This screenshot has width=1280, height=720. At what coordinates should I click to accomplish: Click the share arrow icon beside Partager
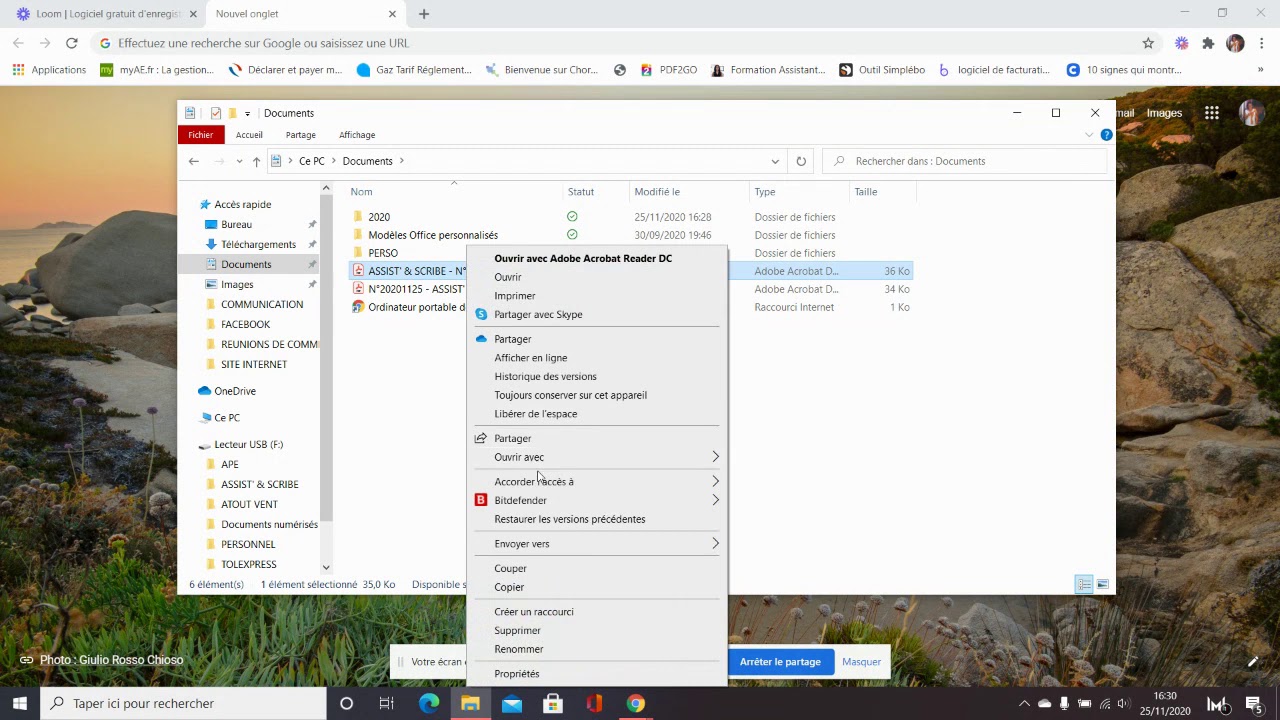[x=481, y=438]
